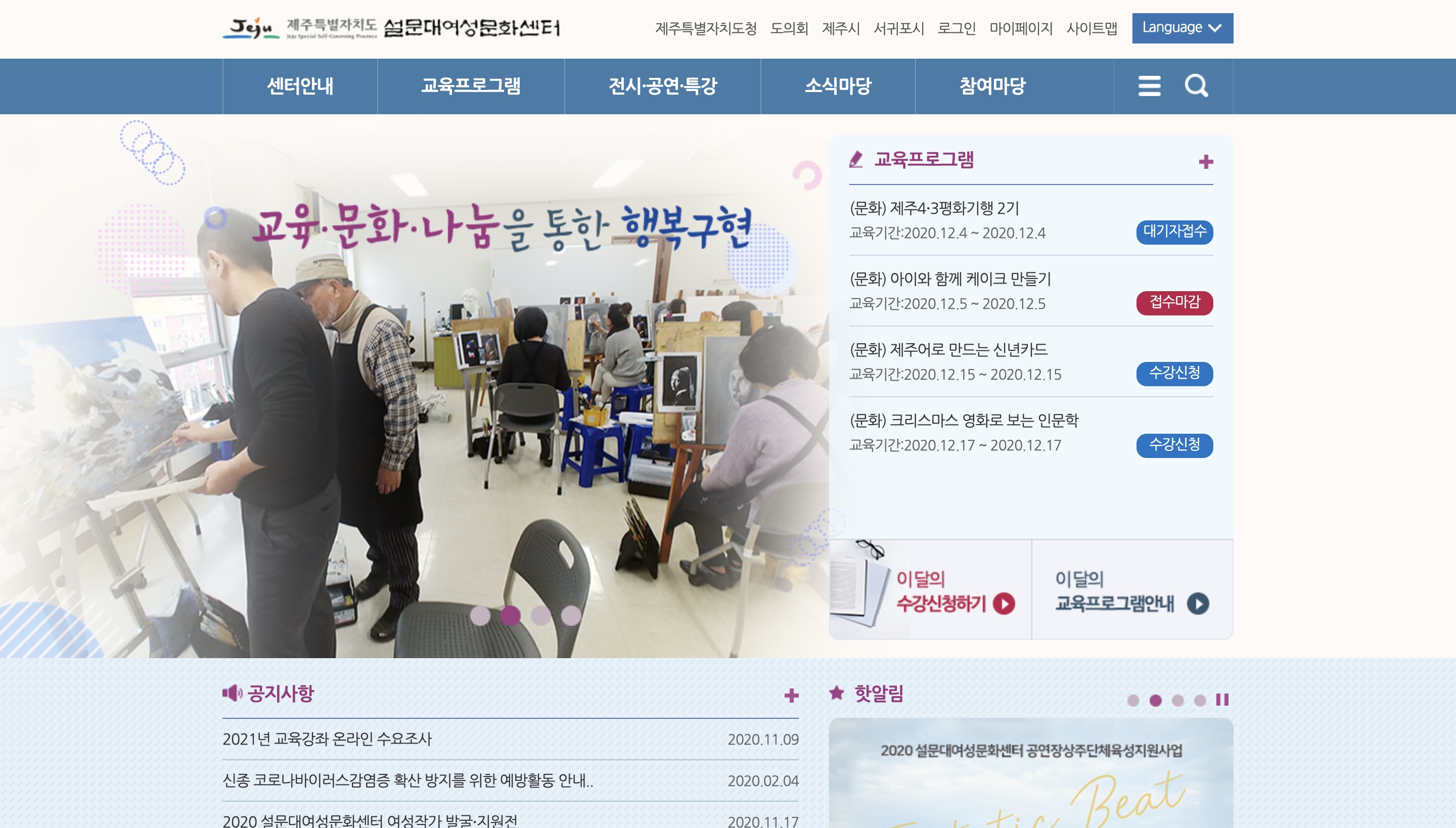1456x828 pixels.
Task: Expand the Language dropdown
Action: [x=1182, y=28]
